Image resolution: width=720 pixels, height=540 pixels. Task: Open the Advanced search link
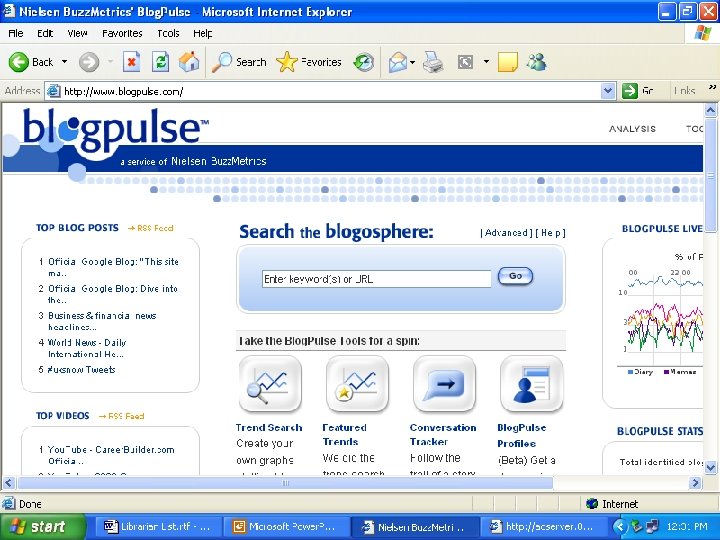506,233
